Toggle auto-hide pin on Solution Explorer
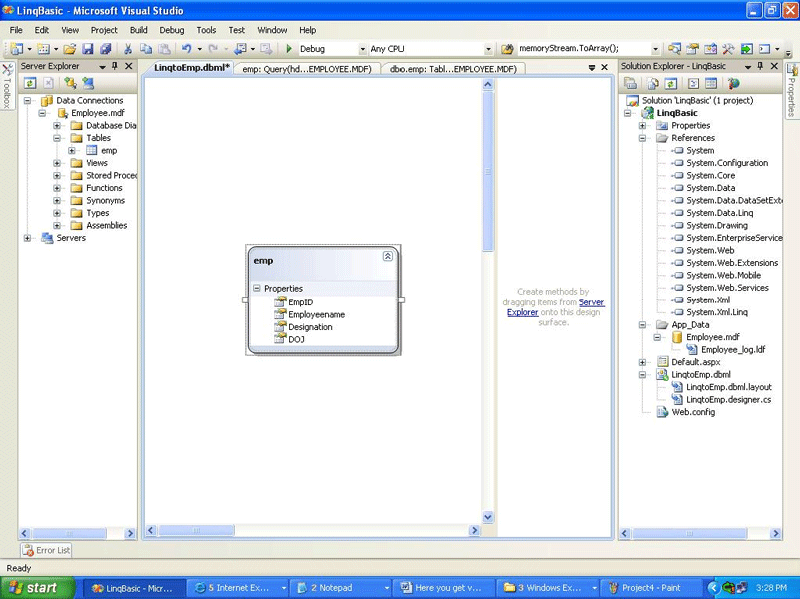 click(x=760, y=66)
